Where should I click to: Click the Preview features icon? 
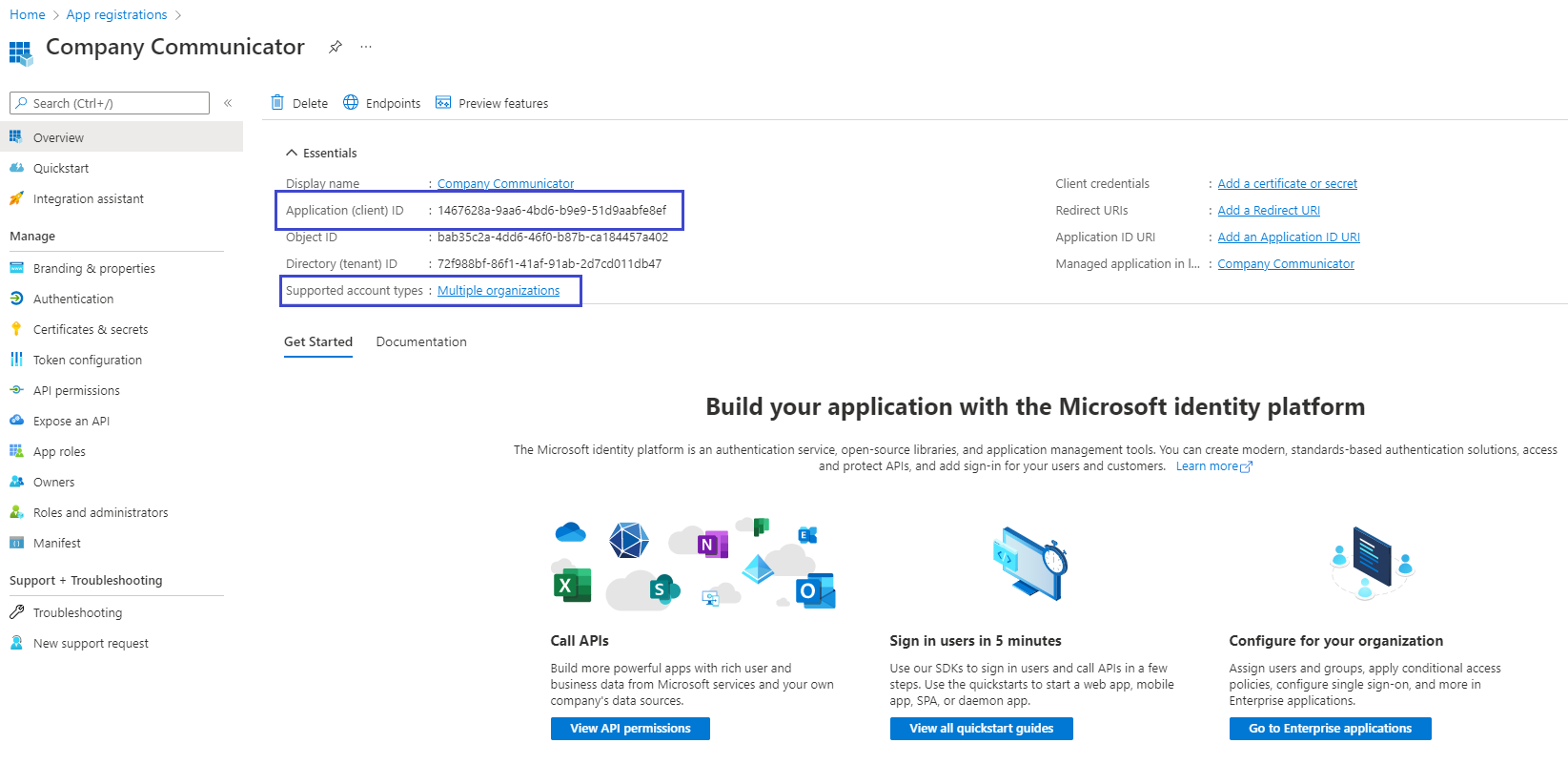443,102
